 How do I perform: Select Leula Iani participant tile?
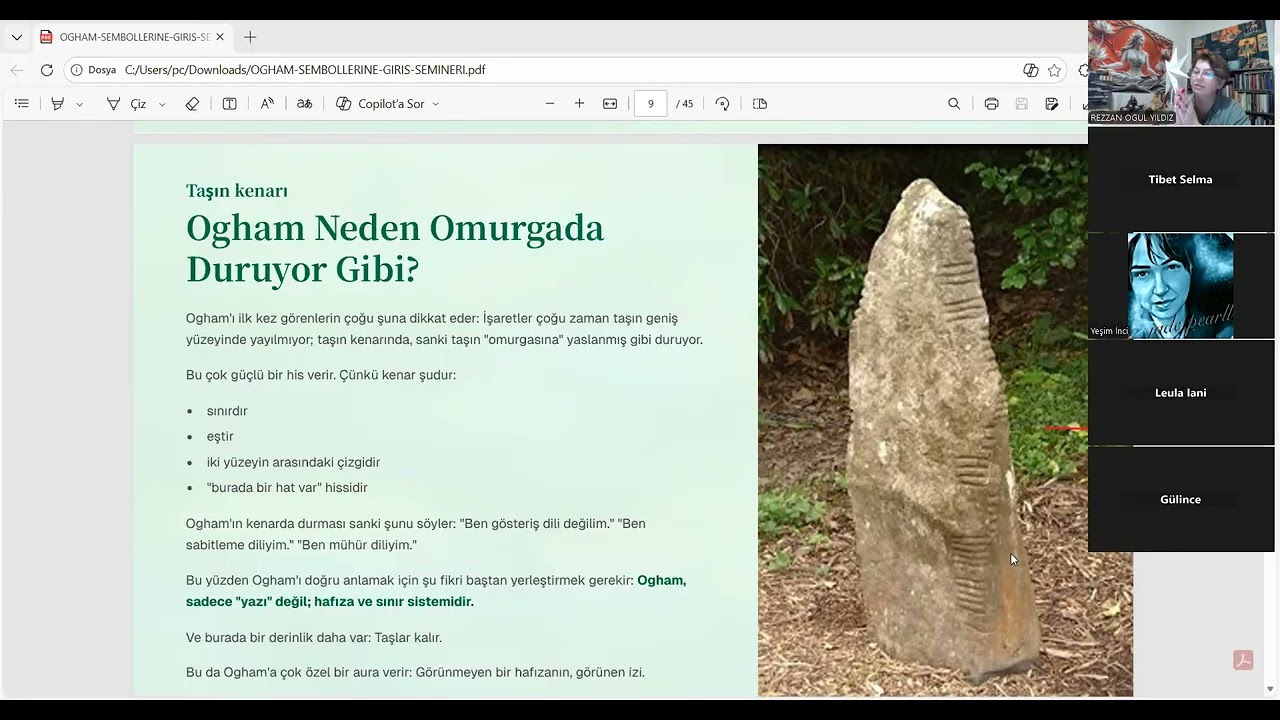click(x=1181, y=393)
